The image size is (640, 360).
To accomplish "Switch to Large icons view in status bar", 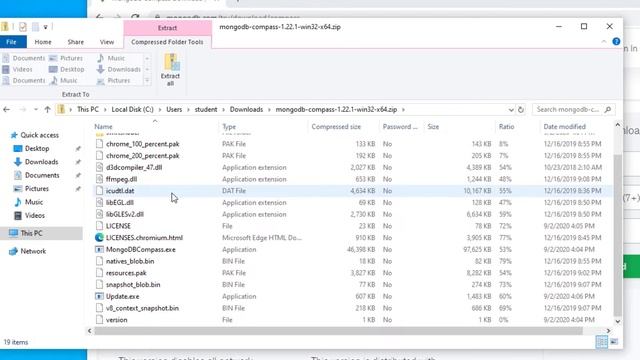I will (614, 342).
